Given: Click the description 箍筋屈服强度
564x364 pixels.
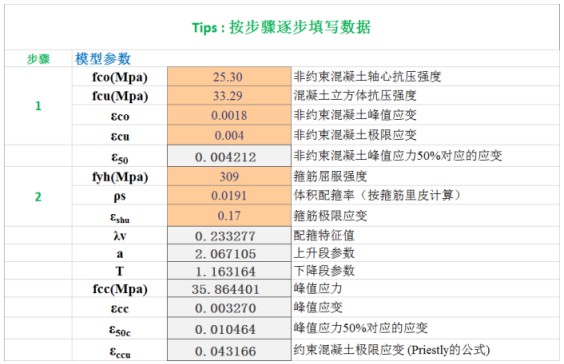Looking at the screenshot, I should click(x=330, y=176).
